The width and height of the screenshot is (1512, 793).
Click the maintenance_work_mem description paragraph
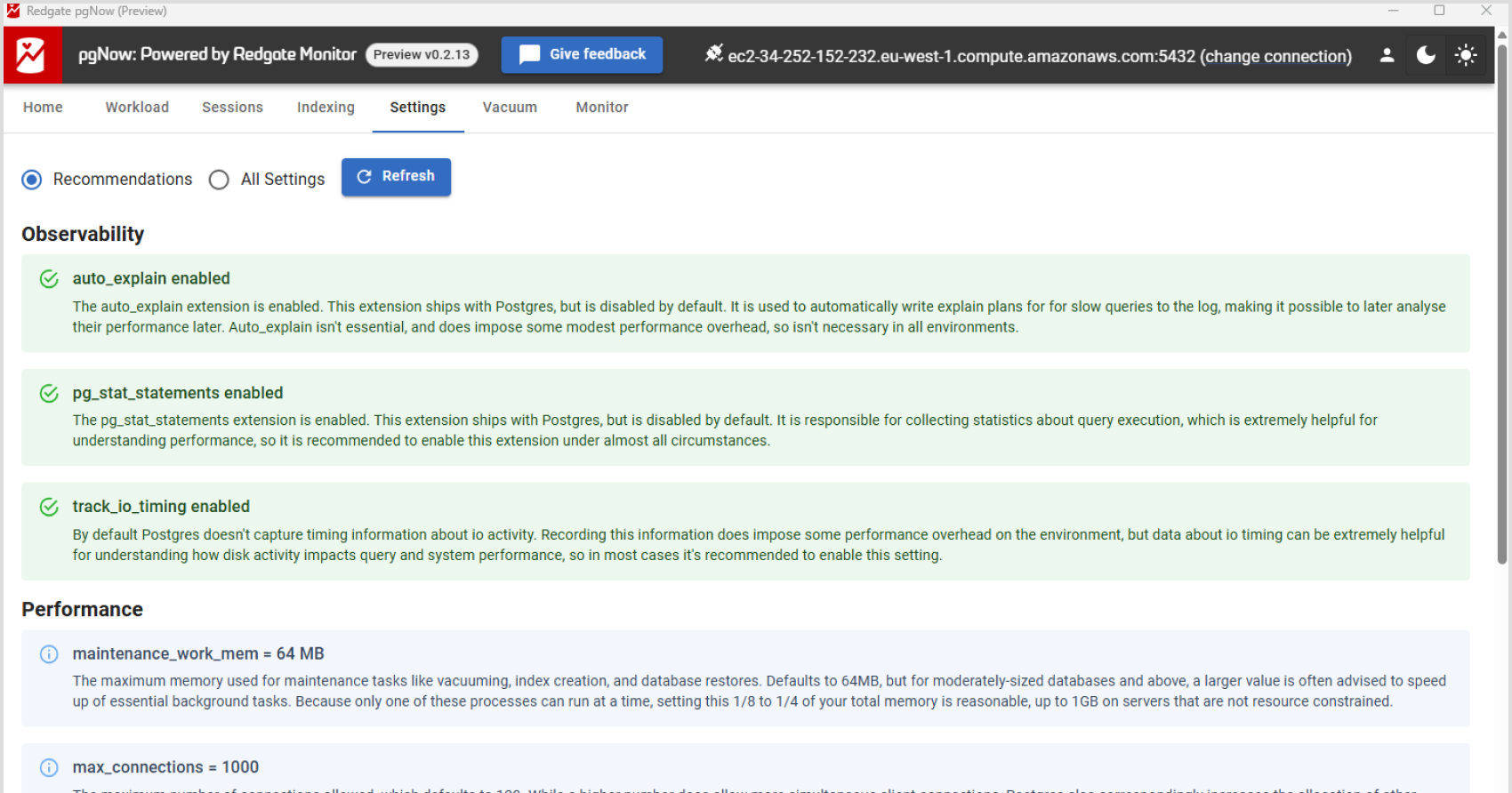click(x=759, y=692)
